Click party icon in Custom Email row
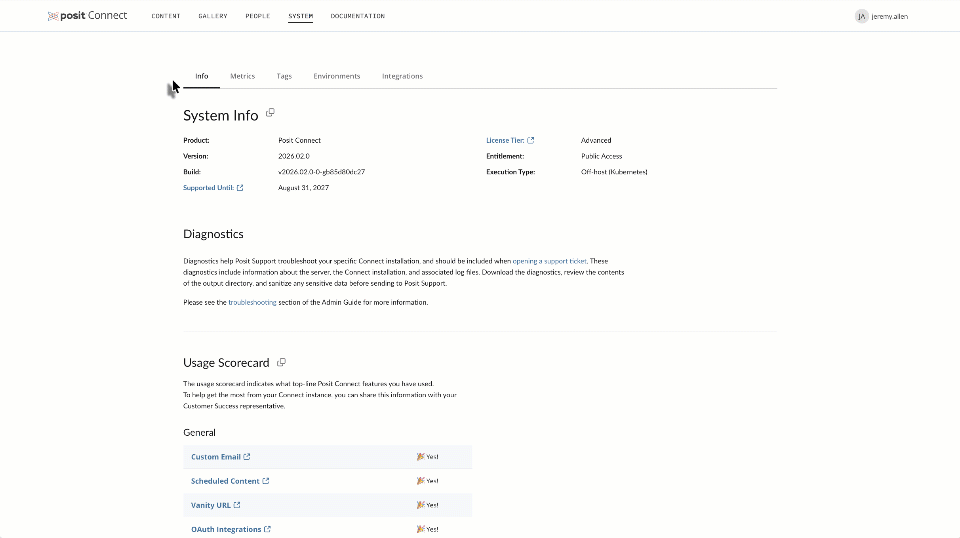The image size is (960, 538). click(421, 457)
